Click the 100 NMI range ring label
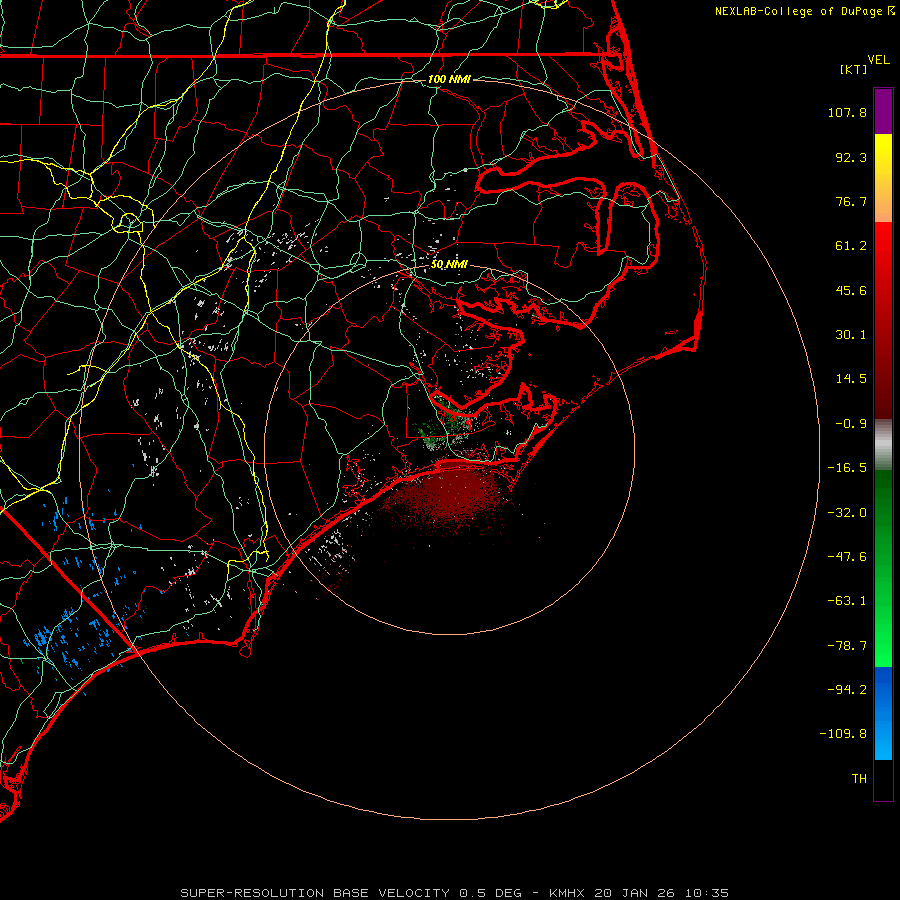Image resolution: width=900 pixels, height=900 pixels. [449, 79]
